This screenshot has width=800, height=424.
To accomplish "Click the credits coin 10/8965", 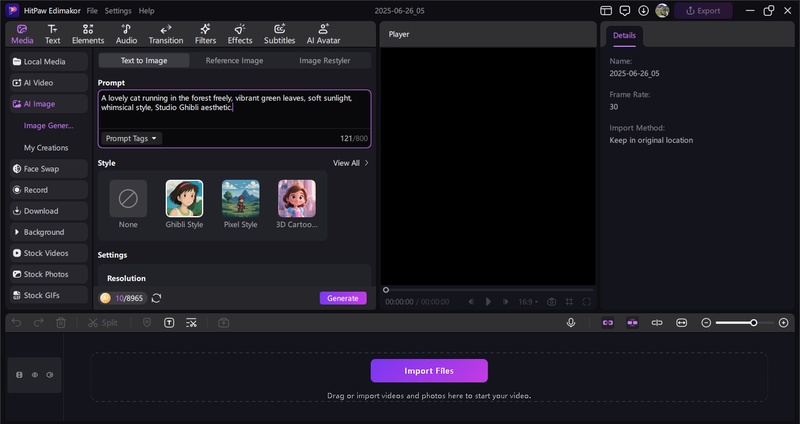I will click(123, 298).
